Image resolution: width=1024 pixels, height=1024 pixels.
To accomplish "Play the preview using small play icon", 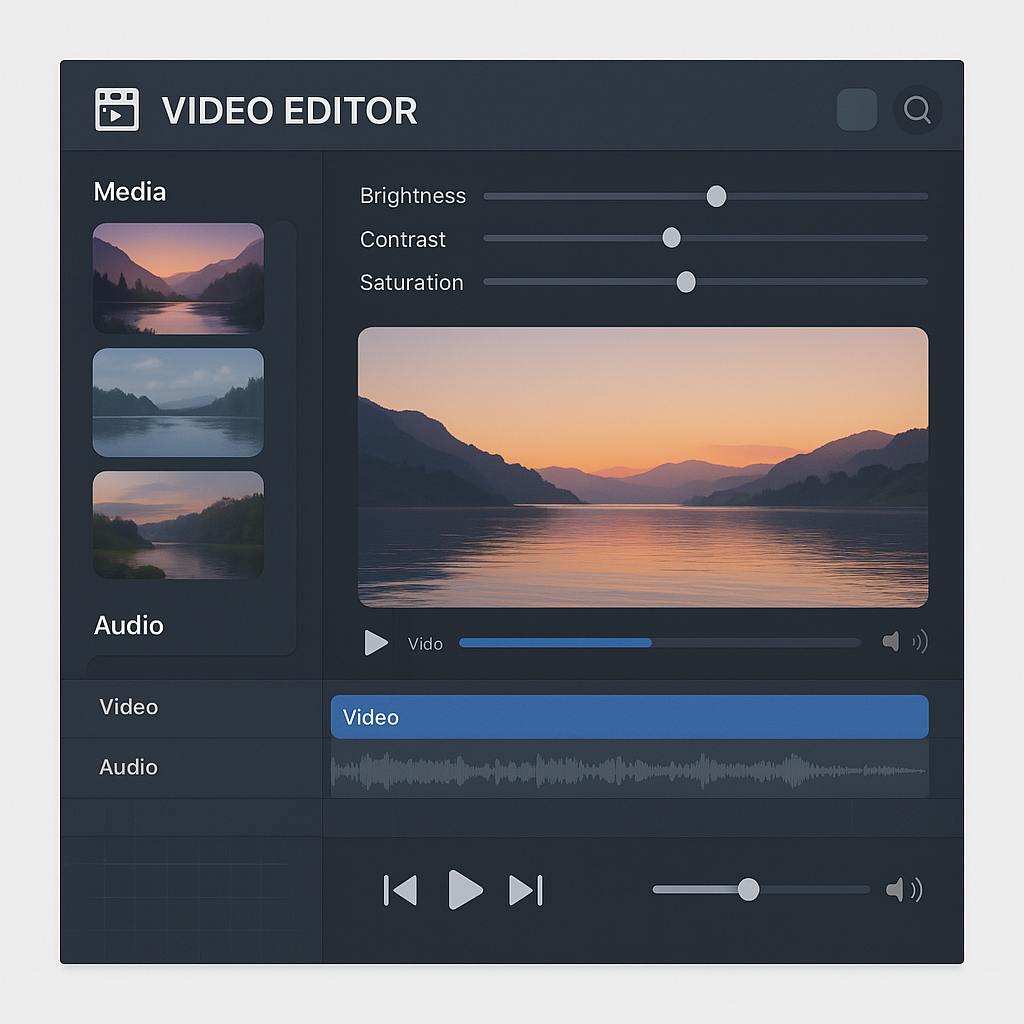I will (x=376, y=643).
